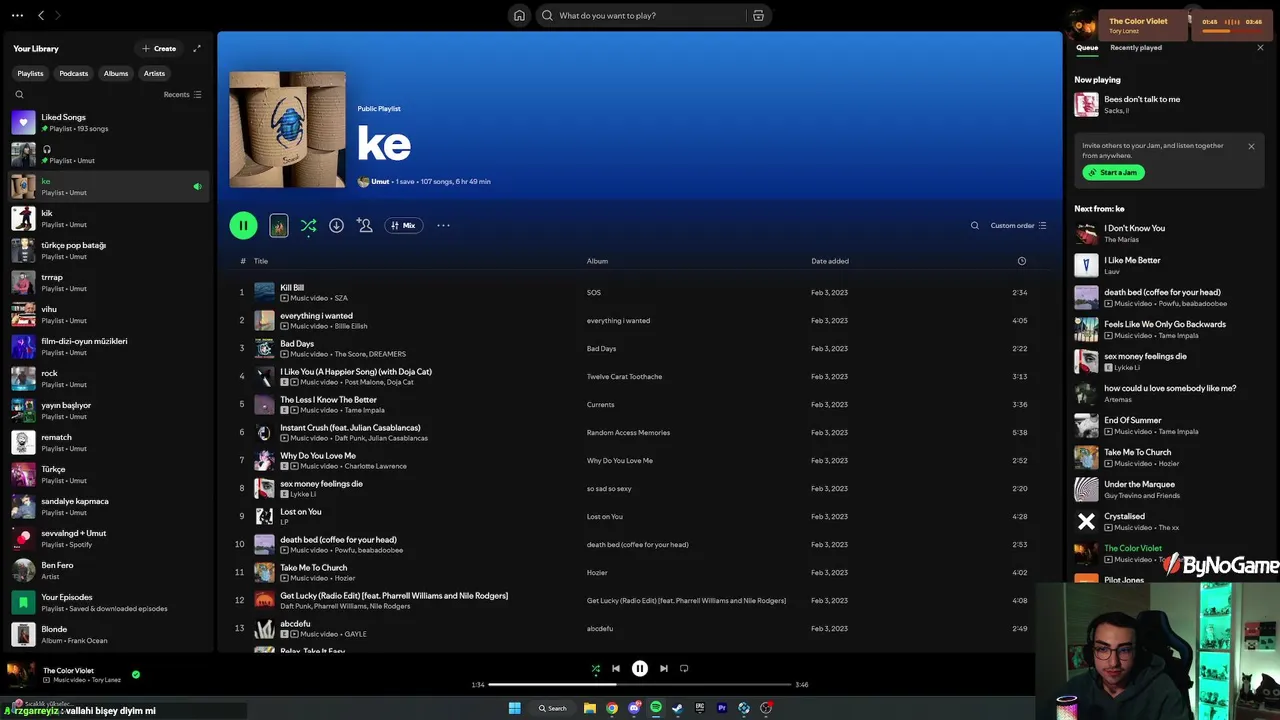This screenshot has width=1280, height=720.
Task: Pause playlist with large green button
Action: pyautogui.click(x=243, y=225)
